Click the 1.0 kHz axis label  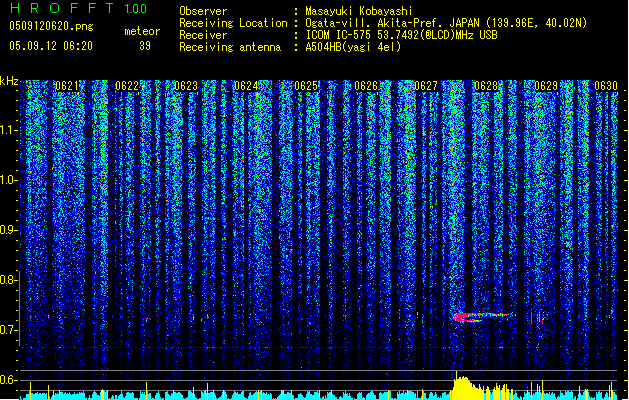9,180
